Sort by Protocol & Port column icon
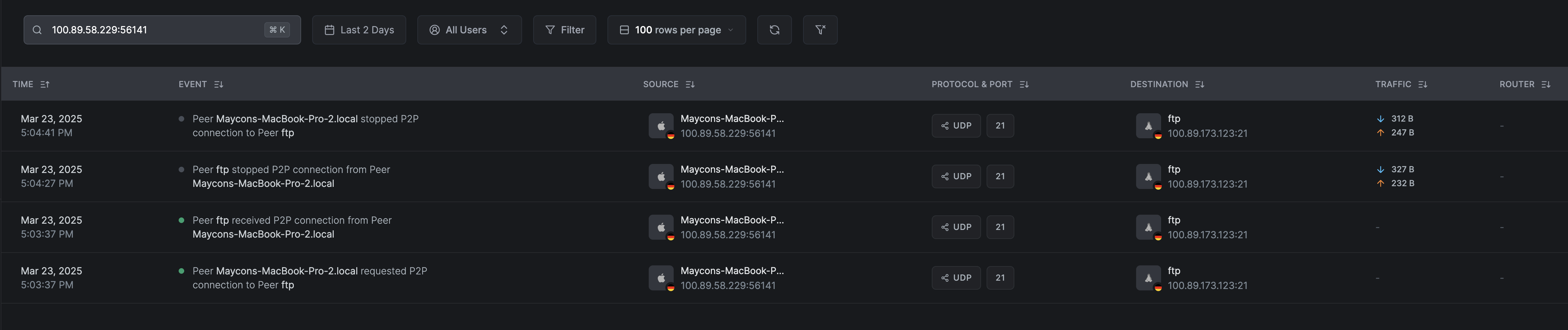Image resolution: width=1568 pixels, height=330 pixels. (x=1024, y=84)
